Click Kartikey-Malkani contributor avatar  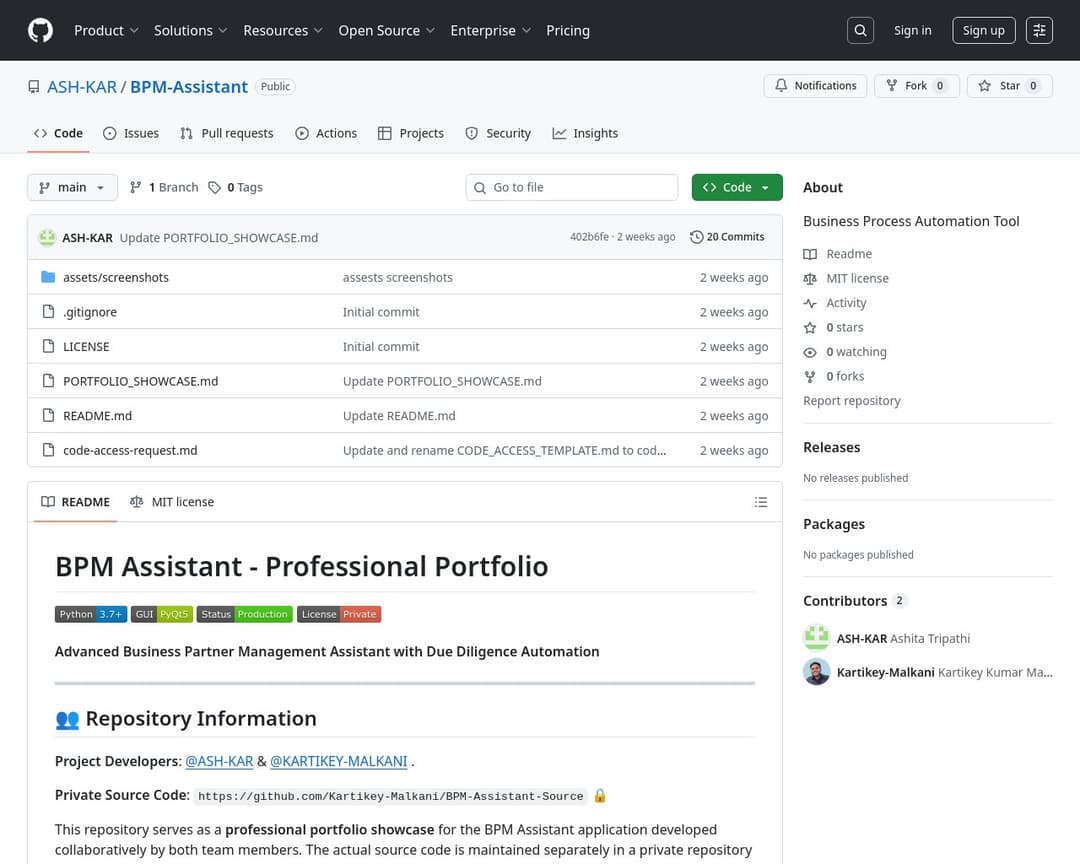pos(817,672)
